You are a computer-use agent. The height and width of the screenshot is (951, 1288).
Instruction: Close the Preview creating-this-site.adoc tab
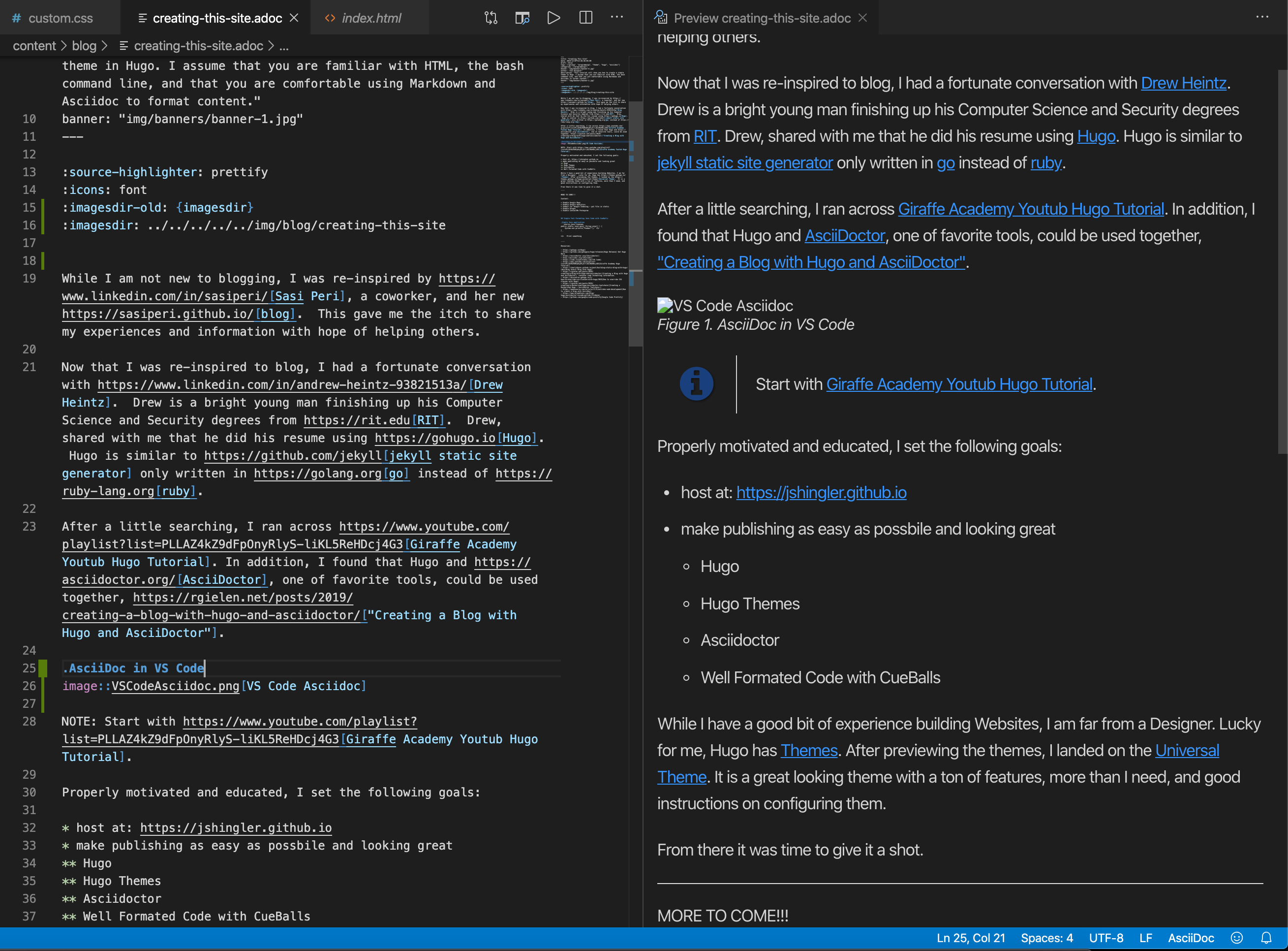(862, 18)
